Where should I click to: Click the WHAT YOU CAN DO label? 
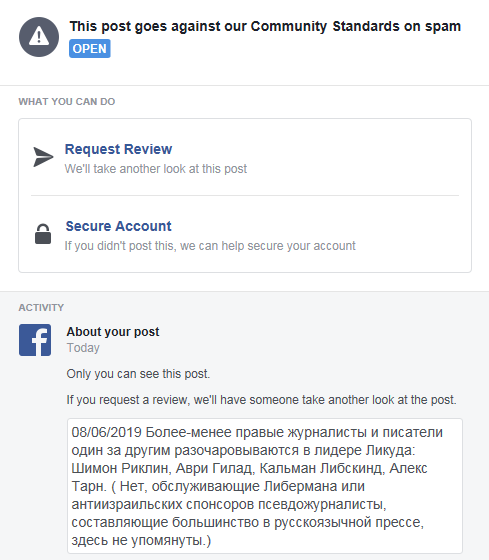pyautogui.click(x=67, y=101)
